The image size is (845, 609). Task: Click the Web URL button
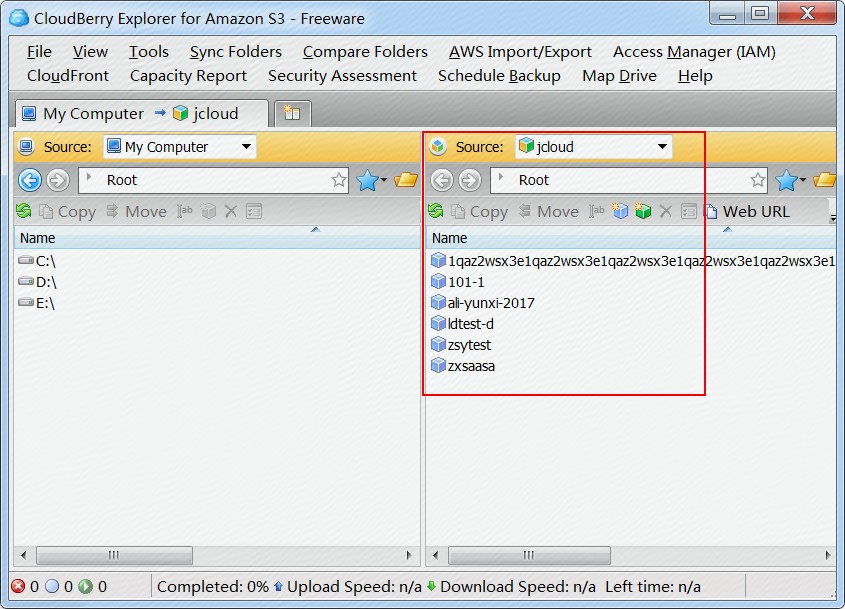[747, 211]
